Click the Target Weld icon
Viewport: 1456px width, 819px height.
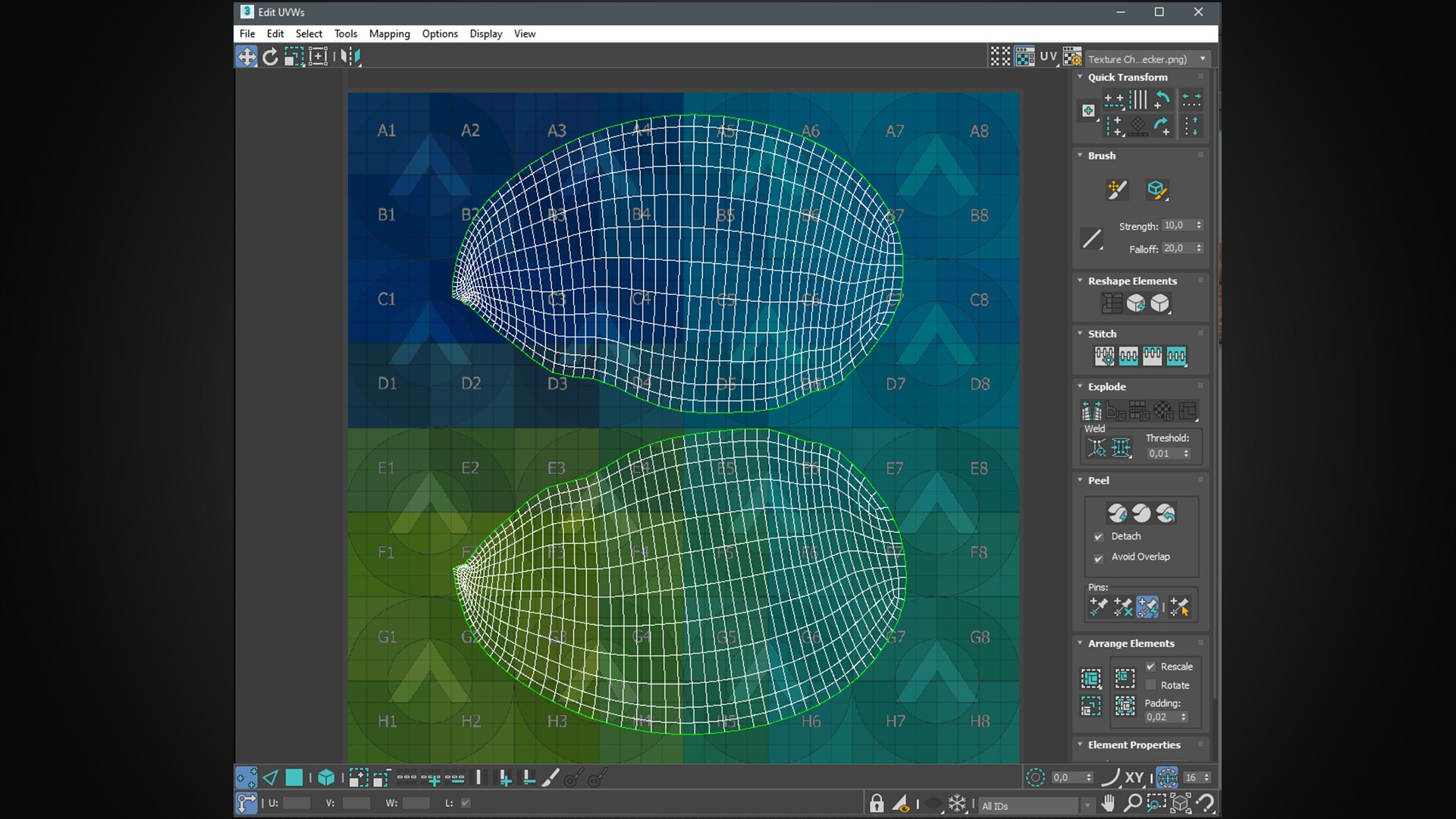[x=1097, y=448]
